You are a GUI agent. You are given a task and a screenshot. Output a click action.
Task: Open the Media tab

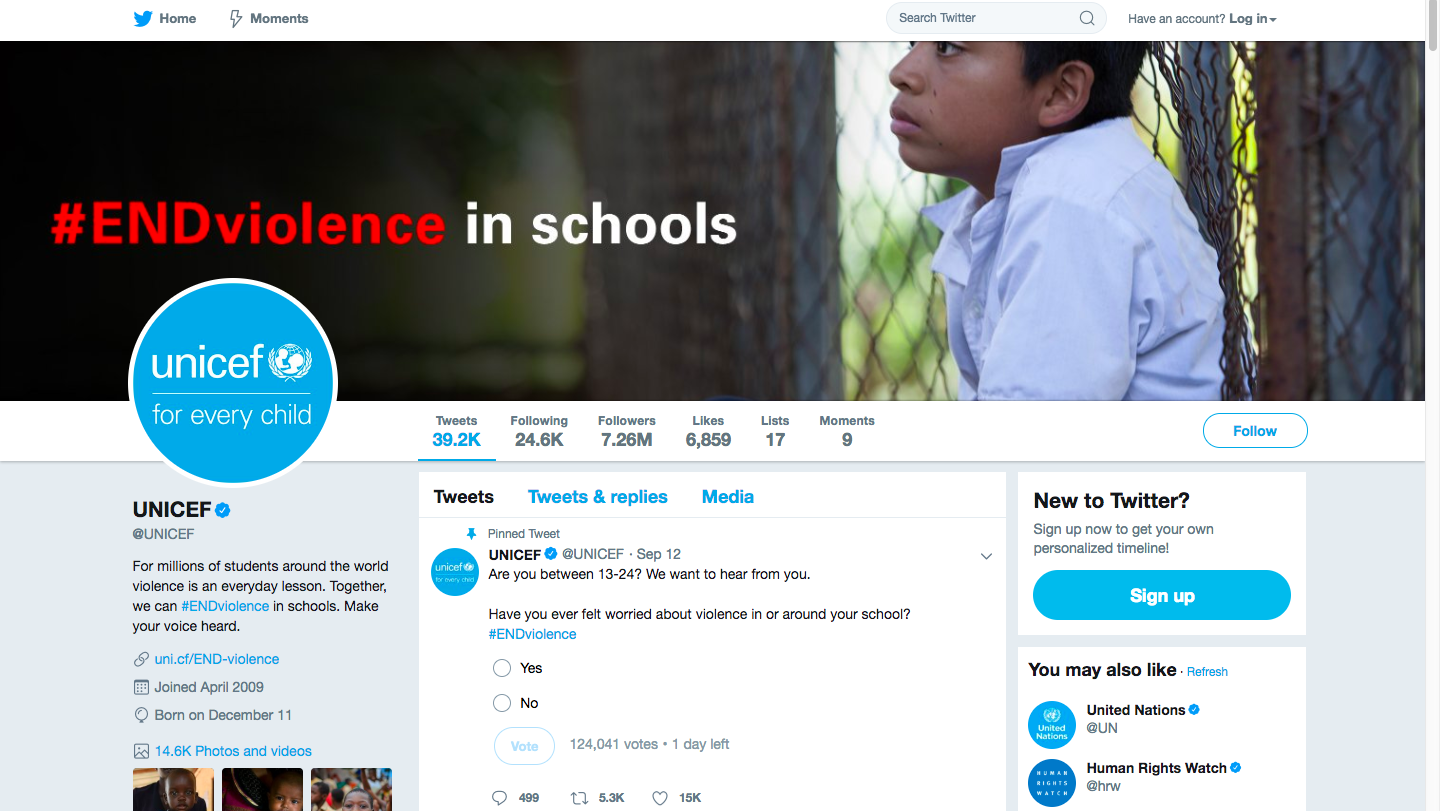(x=728, y=497)
